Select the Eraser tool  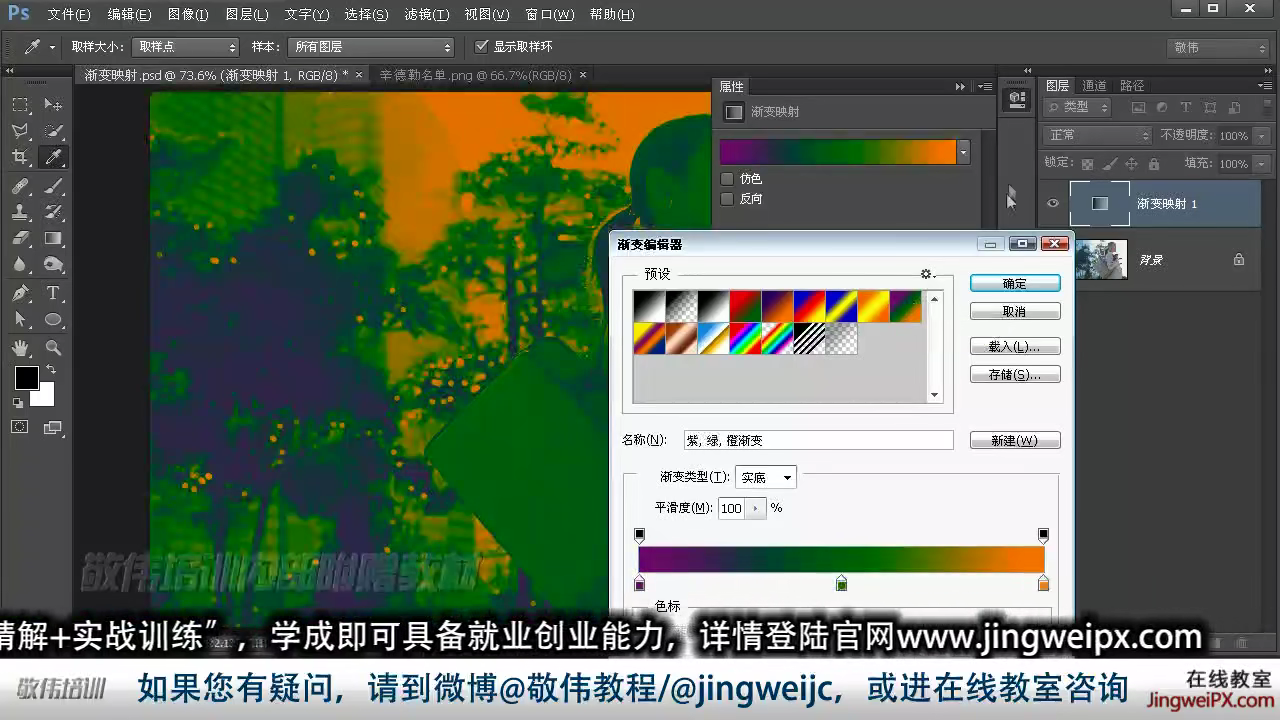(x=20, y=238)
